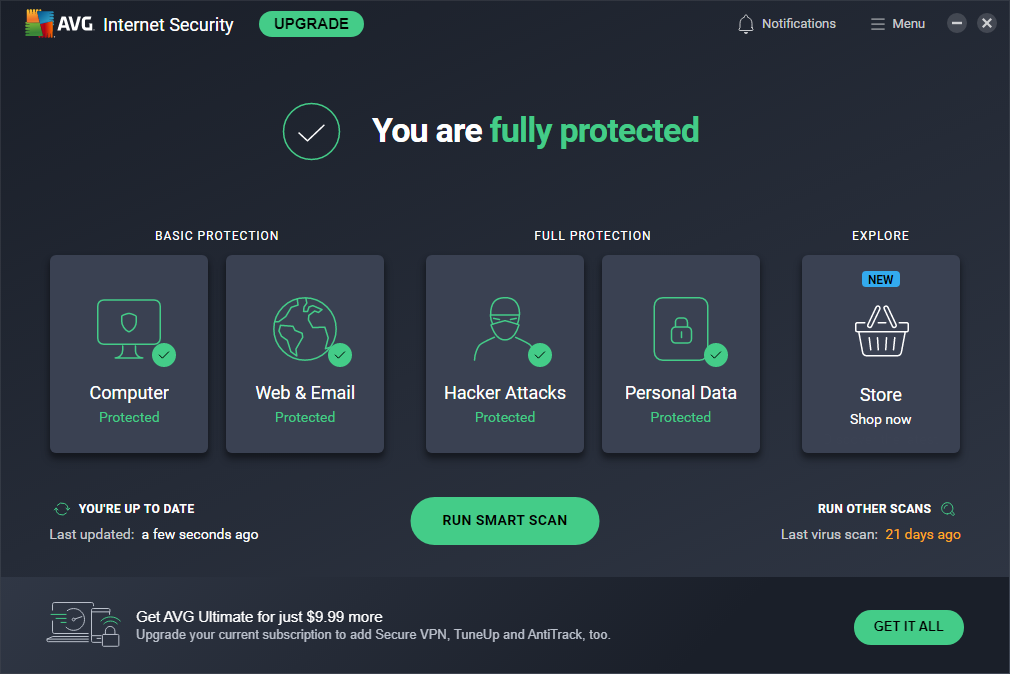
Task: Click the large protected status checkmark circle
Action: (311, 131)
